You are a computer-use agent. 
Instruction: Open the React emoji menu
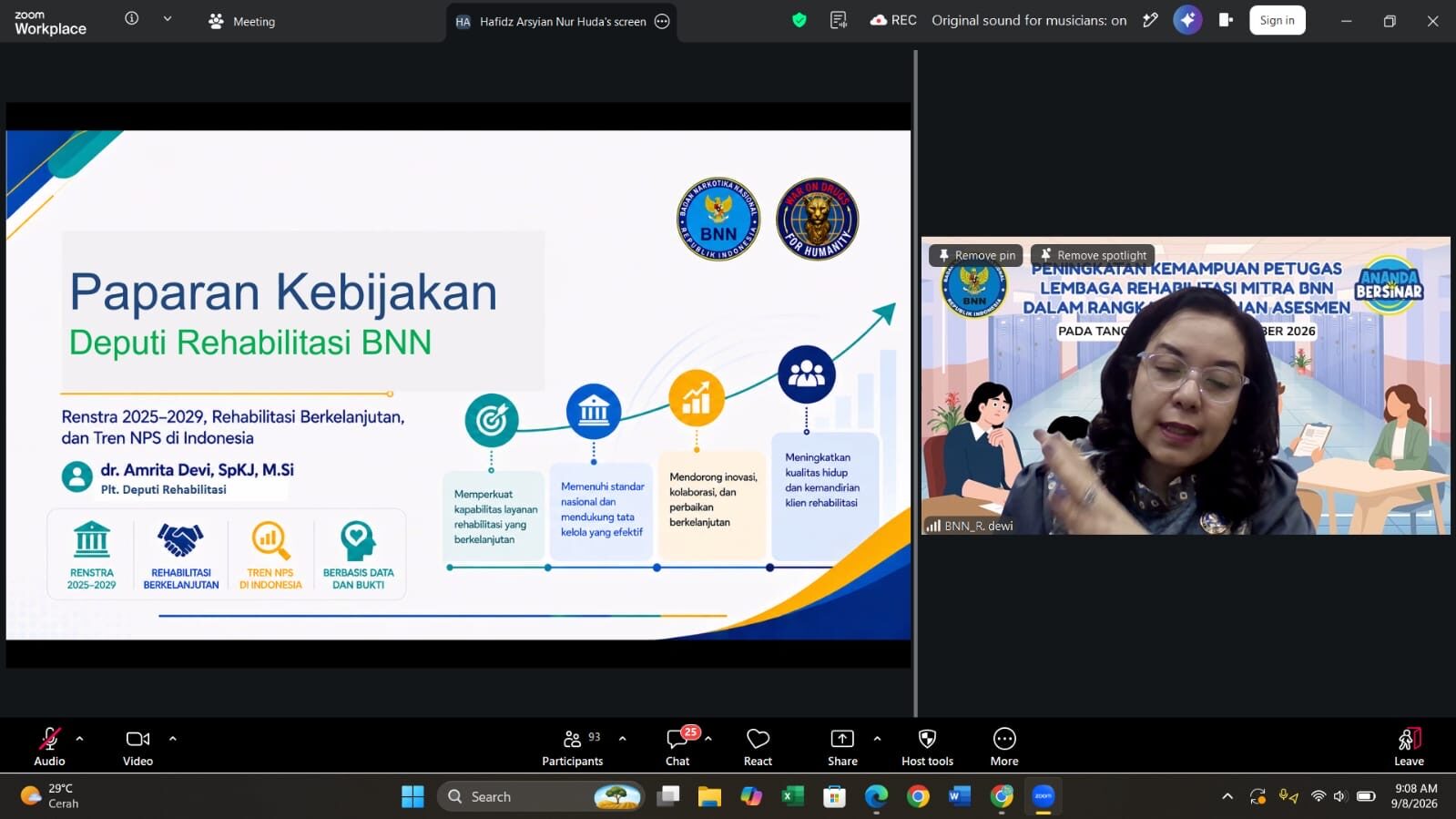[758, 746]
